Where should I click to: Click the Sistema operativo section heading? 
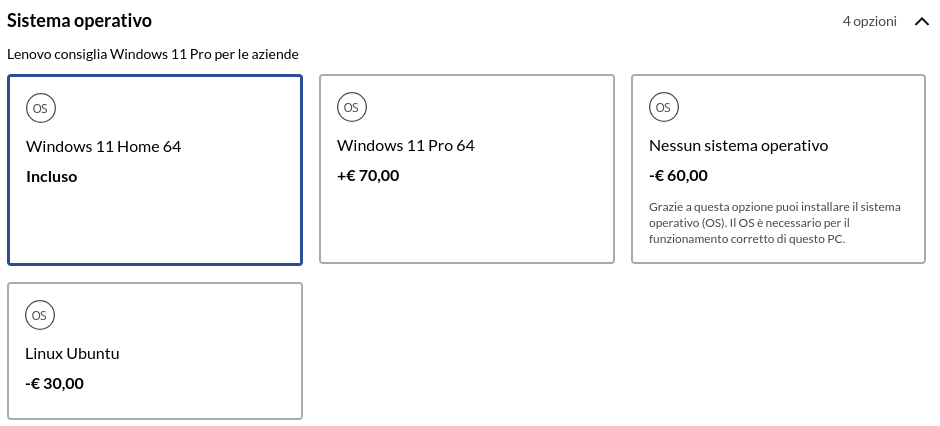79,20
